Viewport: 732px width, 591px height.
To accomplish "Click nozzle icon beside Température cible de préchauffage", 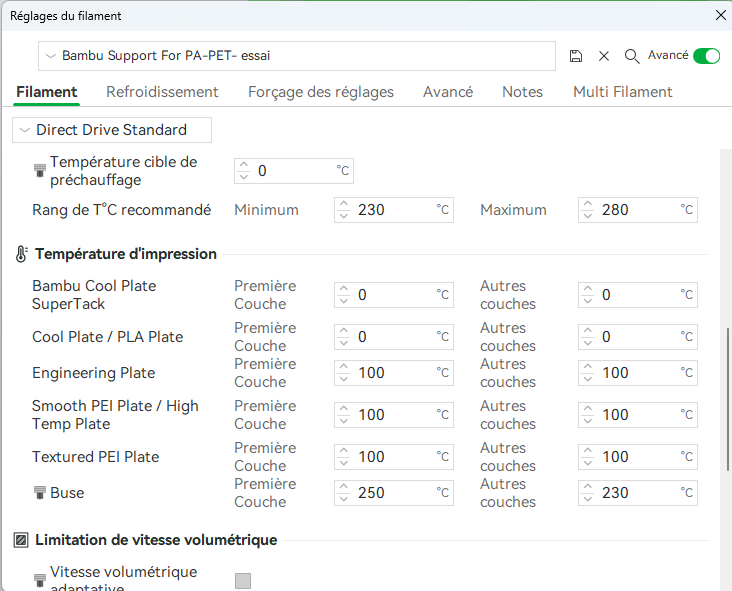I will pos(40,171).
